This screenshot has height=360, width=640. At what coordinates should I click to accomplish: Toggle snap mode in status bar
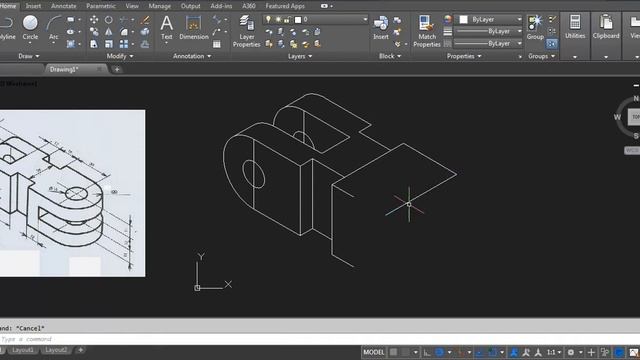(x=405, y=352)
